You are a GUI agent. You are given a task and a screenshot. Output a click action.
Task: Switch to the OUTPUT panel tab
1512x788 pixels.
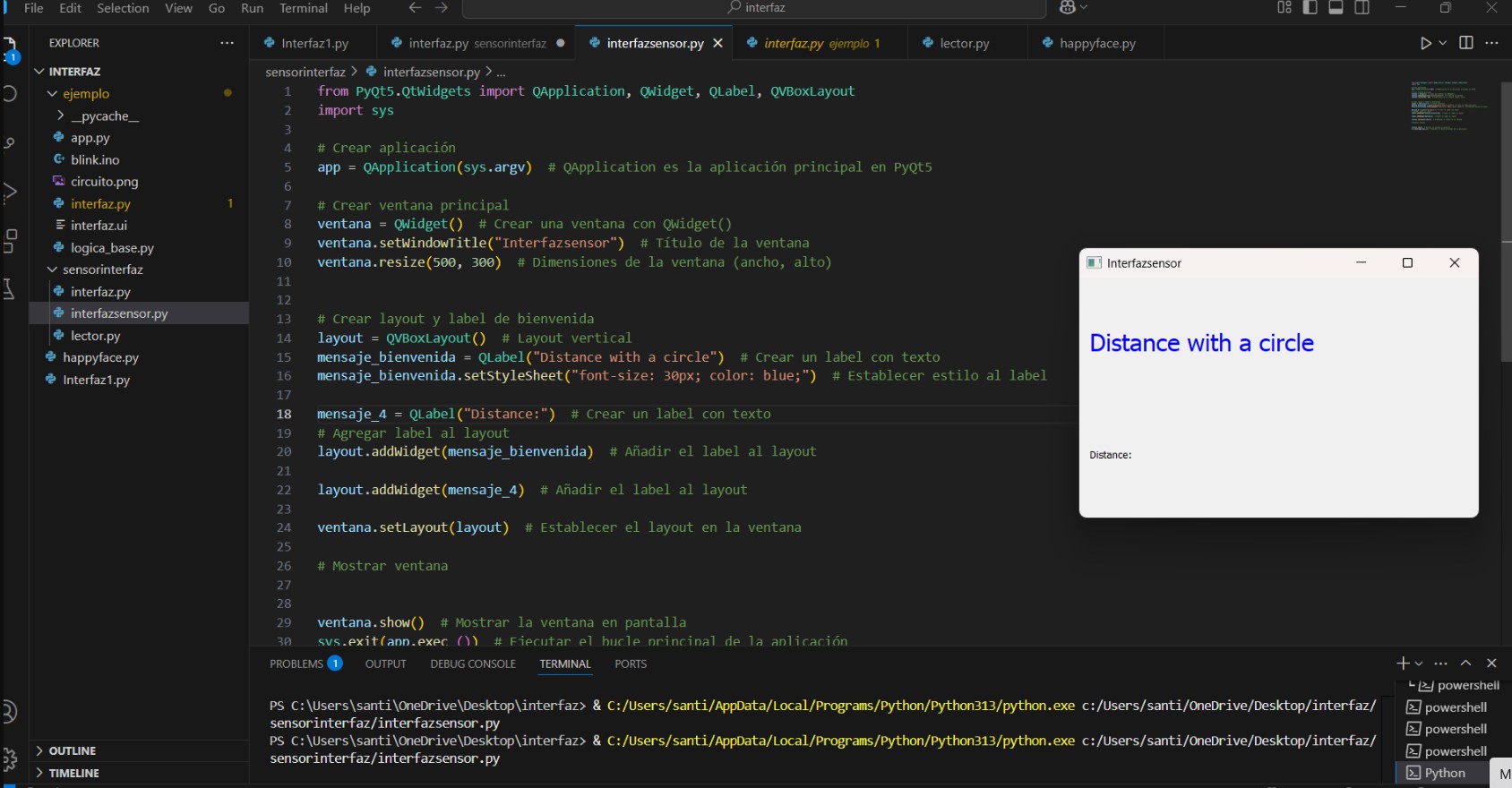(x=385, y=664)
